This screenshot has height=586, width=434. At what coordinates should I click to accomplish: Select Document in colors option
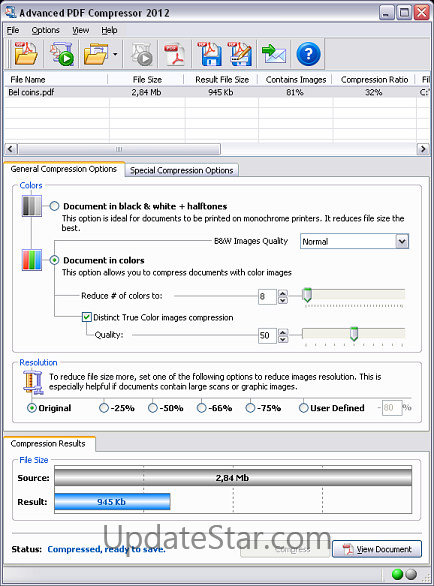(55, 260)
